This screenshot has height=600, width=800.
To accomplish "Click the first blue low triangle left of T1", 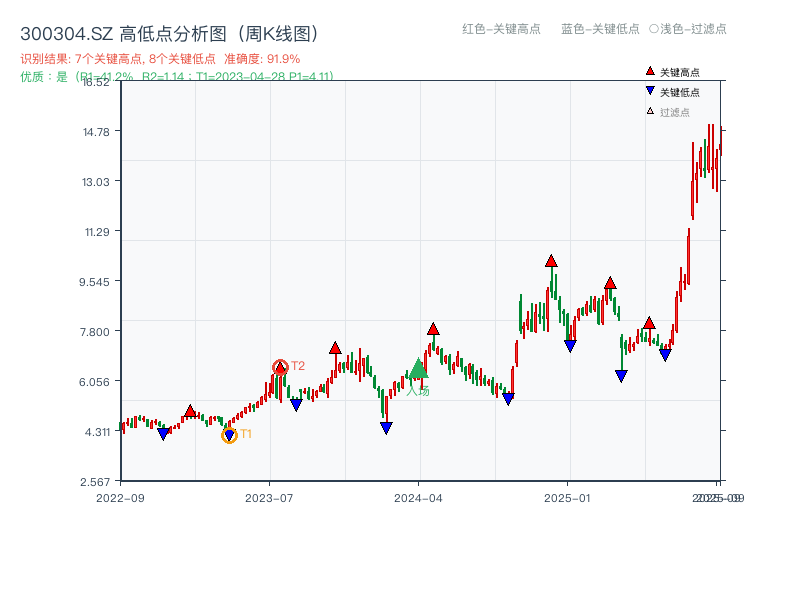I will [x=163, y=434].
